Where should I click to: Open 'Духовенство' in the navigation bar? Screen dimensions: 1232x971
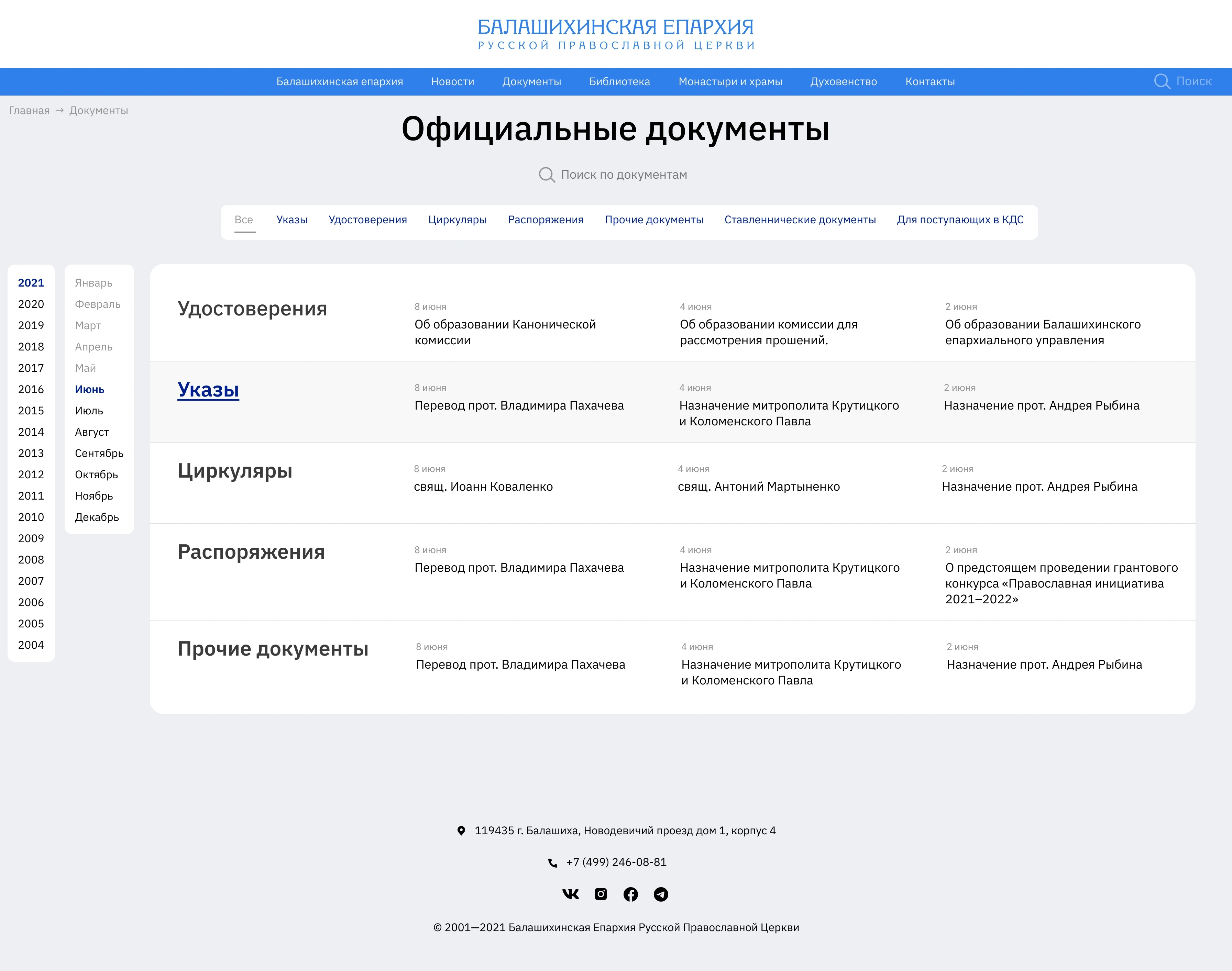pyautogui.click(x=844, y=81)
